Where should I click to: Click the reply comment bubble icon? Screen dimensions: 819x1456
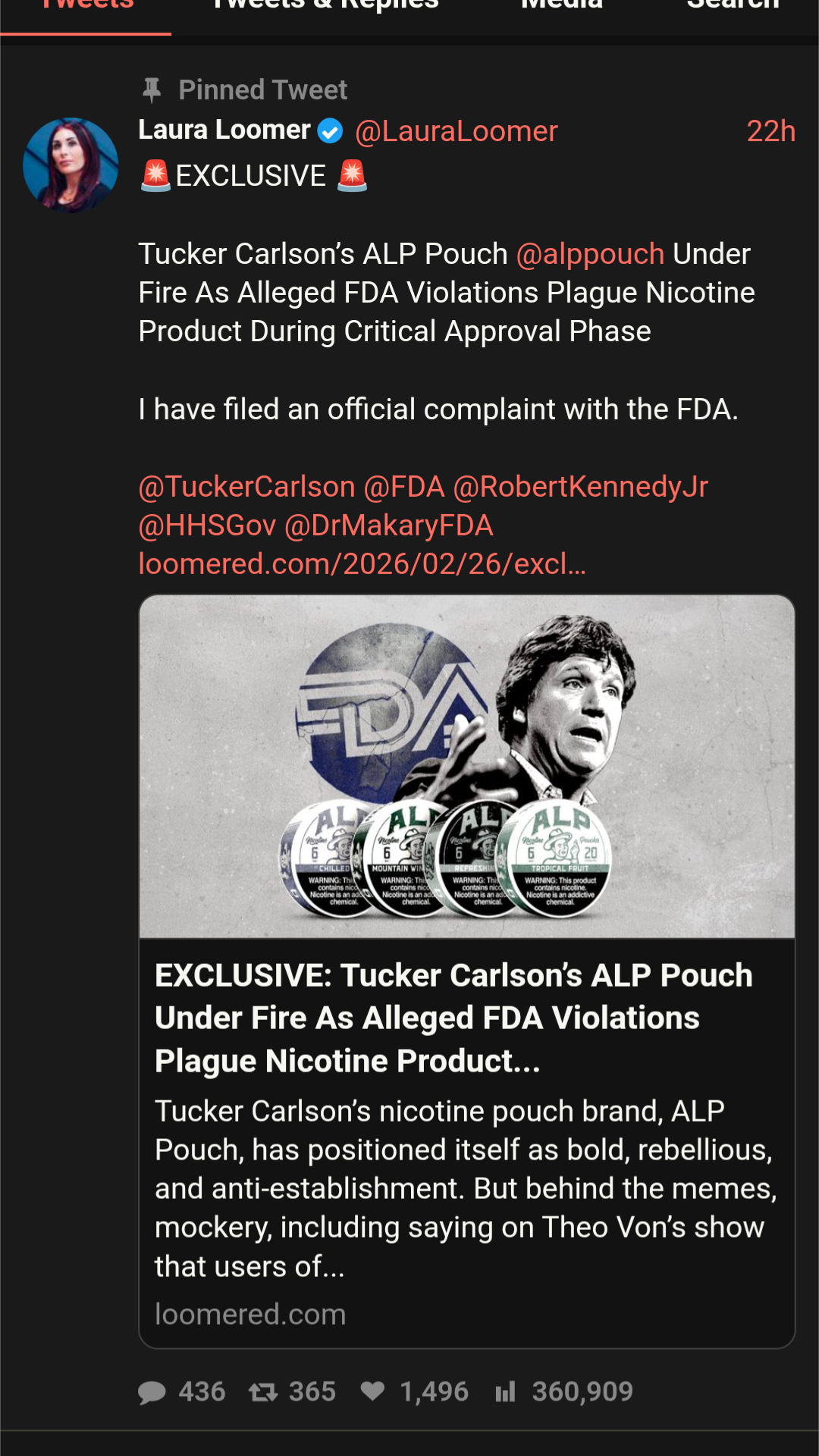[152, 1392]
